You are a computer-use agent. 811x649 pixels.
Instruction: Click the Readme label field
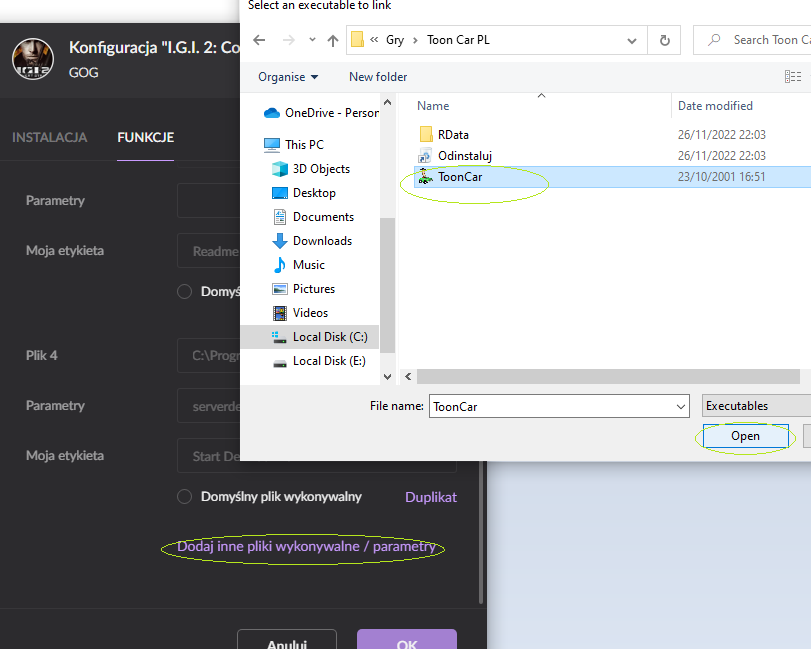tap(209, 251)
